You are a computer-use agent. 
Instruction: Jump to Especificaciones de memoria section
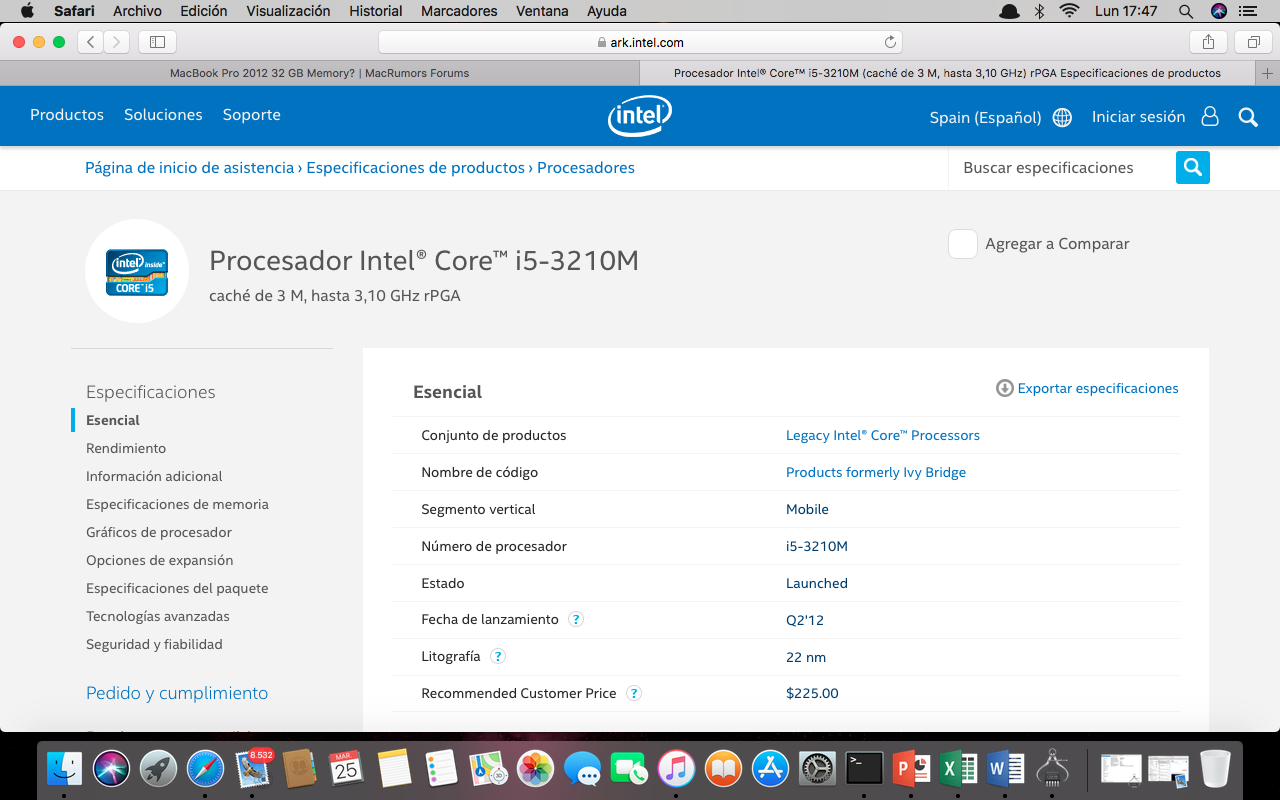(177, 505)
